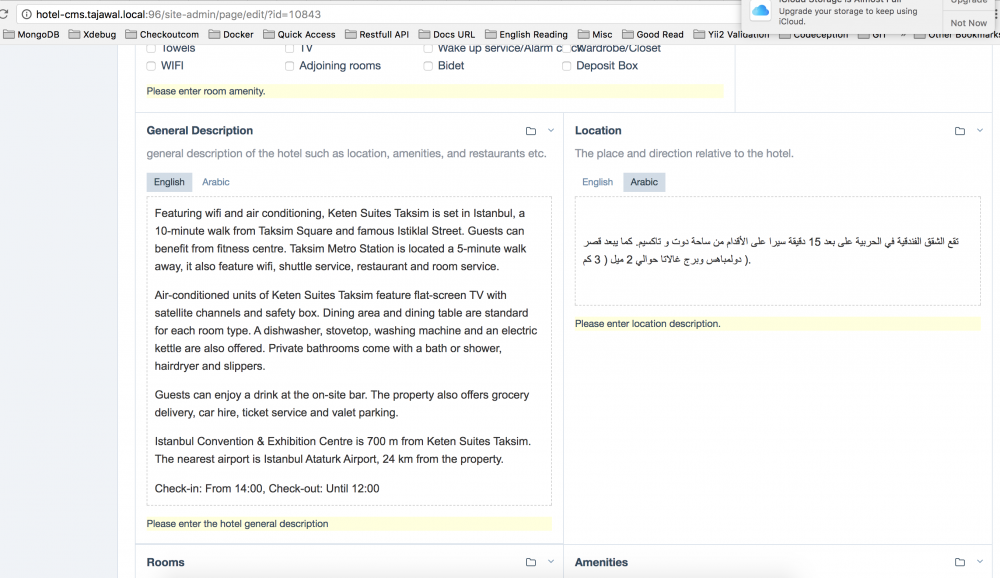Collapse the Amenities panel chevron
Viewport: 1000px width, 578px height.
pyautogui.click(x=980, y=561)
